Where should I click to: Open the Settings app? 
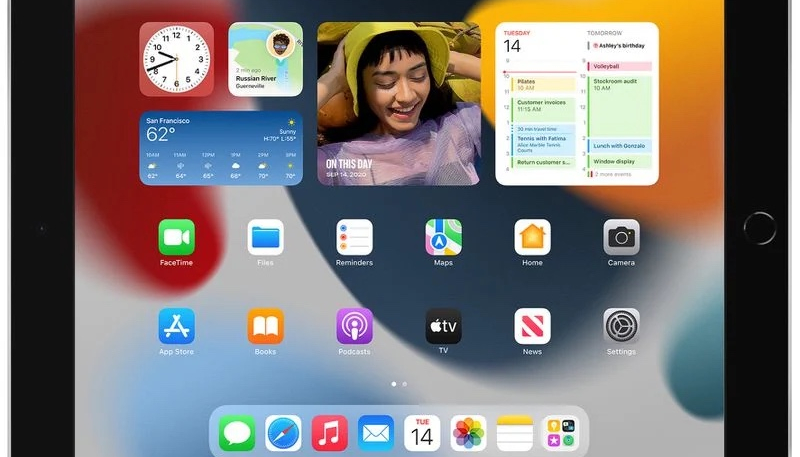[x=621, y=326]
